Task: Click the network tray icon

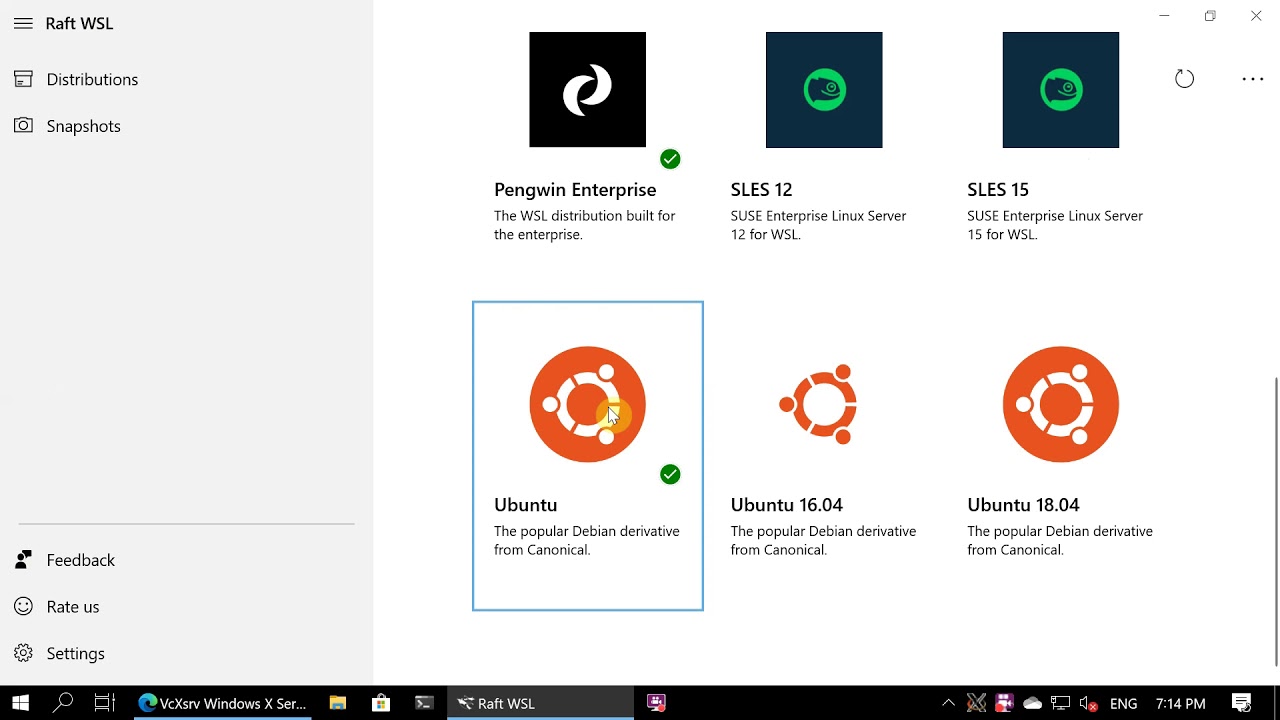Action: [x=1061, y=704]
